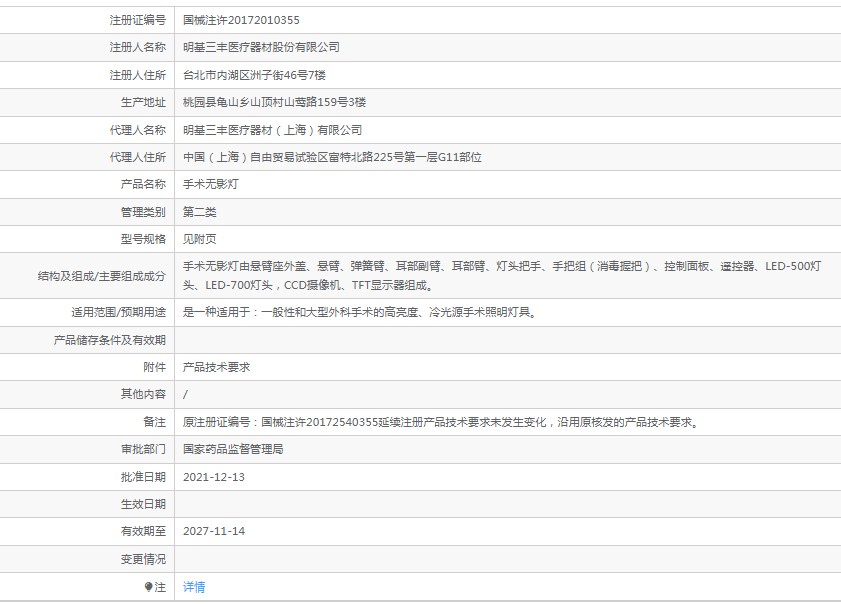
Task: Click the 产品名称 label
Action: (x=143, y=184)
